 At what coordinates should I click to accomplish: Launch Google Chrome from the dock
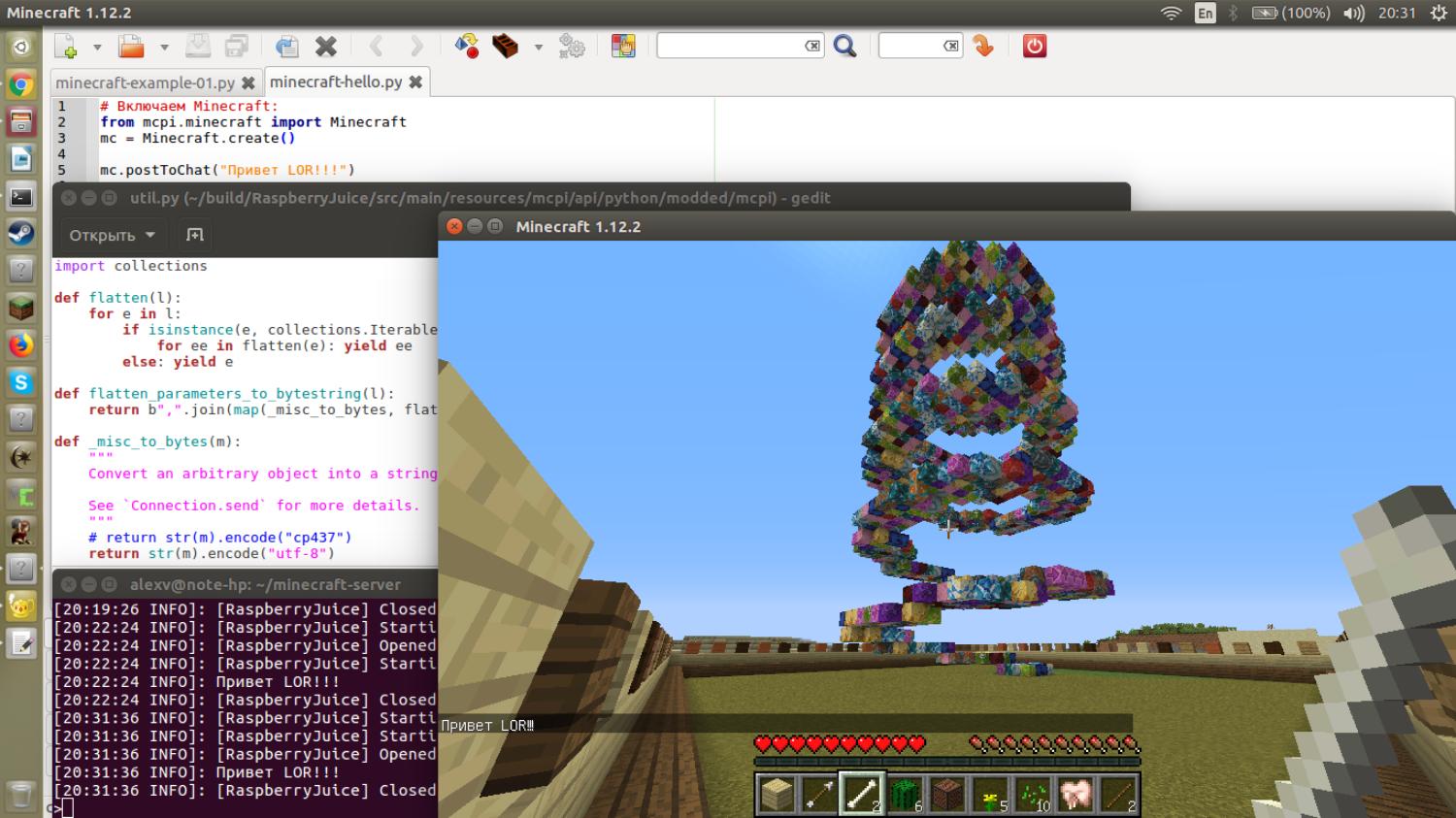point(21,84)
